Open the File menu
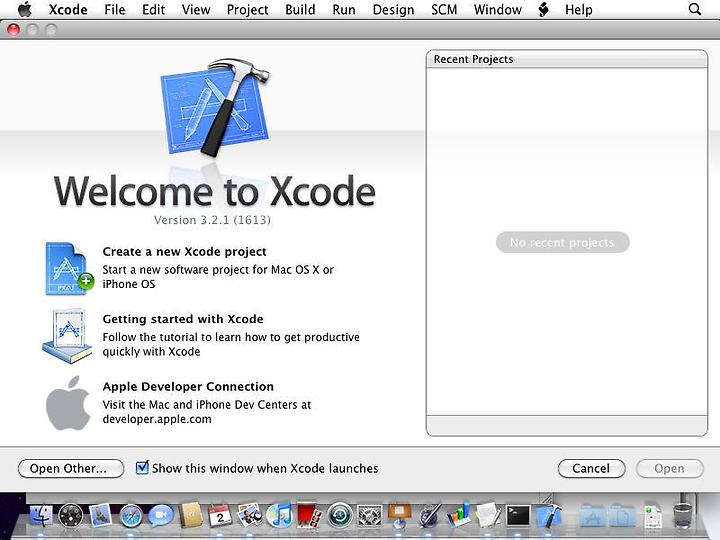Image resolution: width=720 pixels, height=540 pixels. [114, 9]
